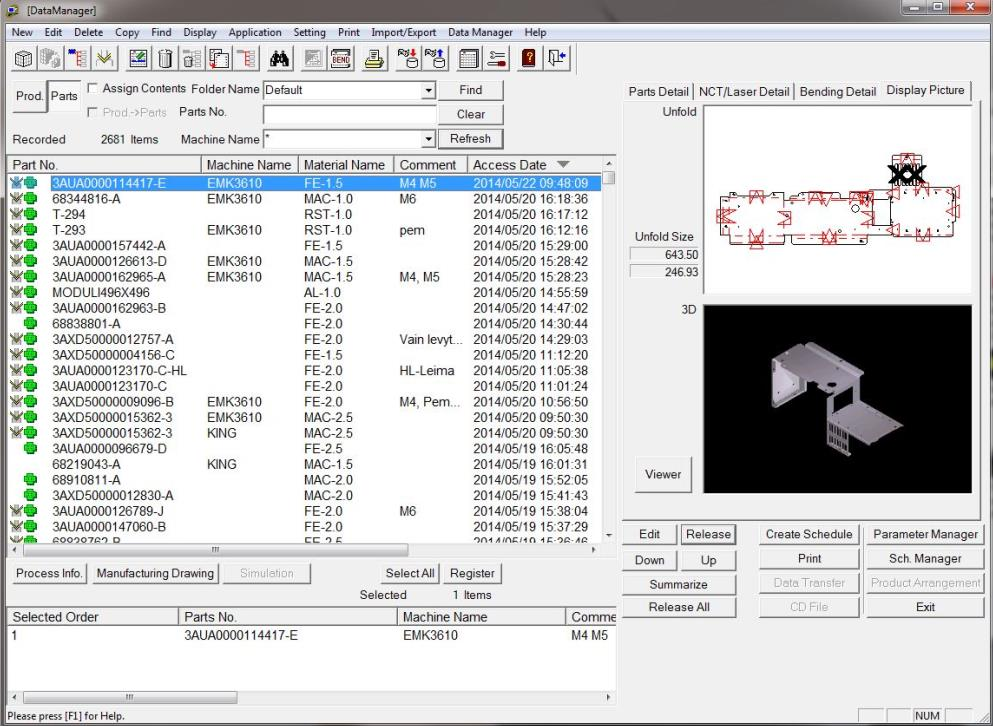993x726 pixels.
Task: Click the question mark help book icon
Action: tap(529, 59)
